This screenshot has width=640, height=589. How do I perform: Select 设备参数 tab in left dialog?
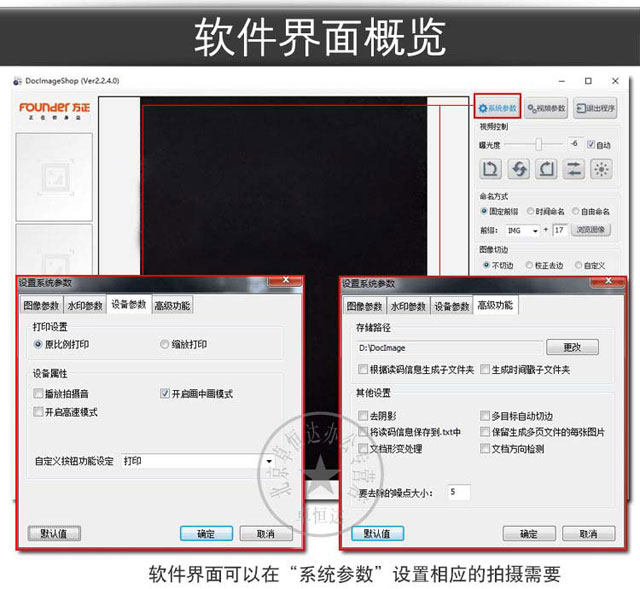coord(129,305)
